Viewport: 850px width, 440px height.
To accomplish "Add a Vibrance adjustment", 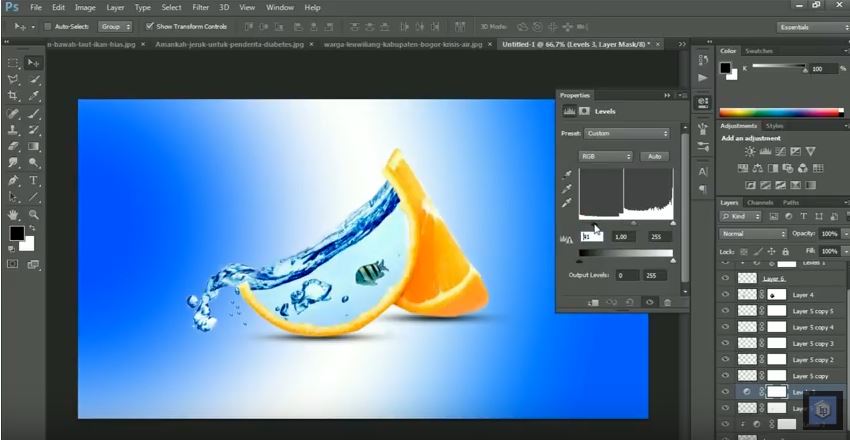I will (810, 152).
